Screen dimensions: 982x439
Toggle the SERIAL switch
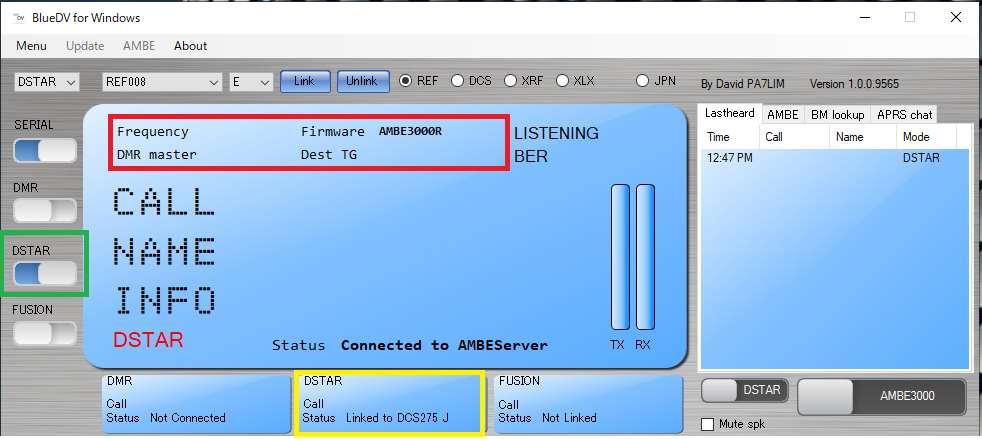point(45,150)
